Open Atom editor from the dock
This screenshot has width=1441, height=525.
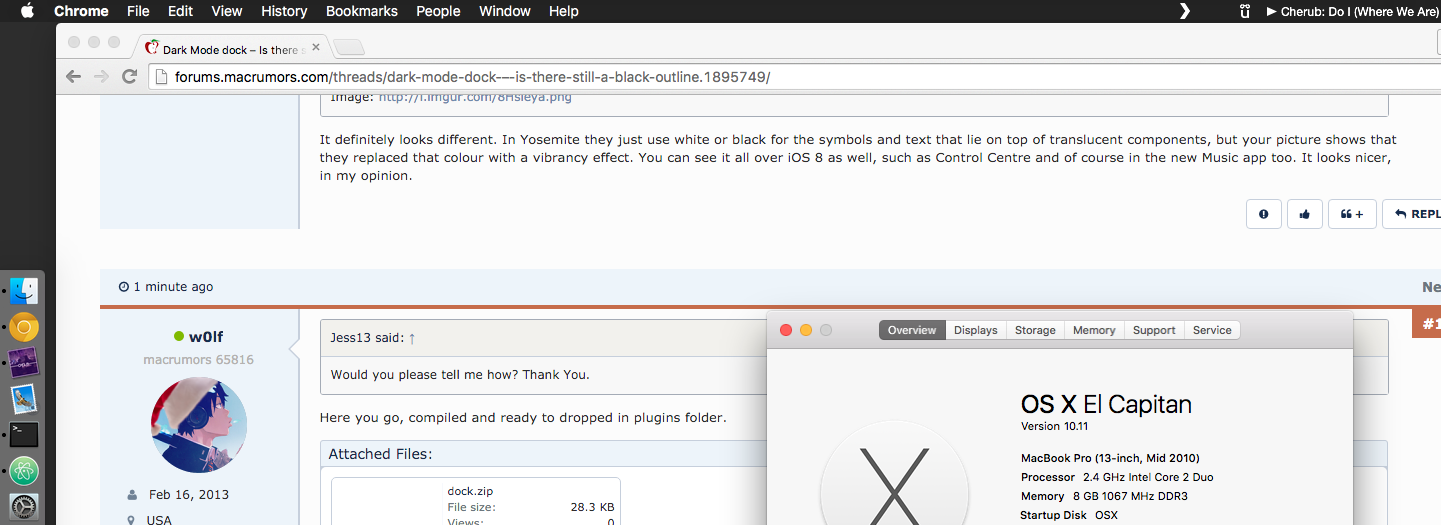coord(25,470)
